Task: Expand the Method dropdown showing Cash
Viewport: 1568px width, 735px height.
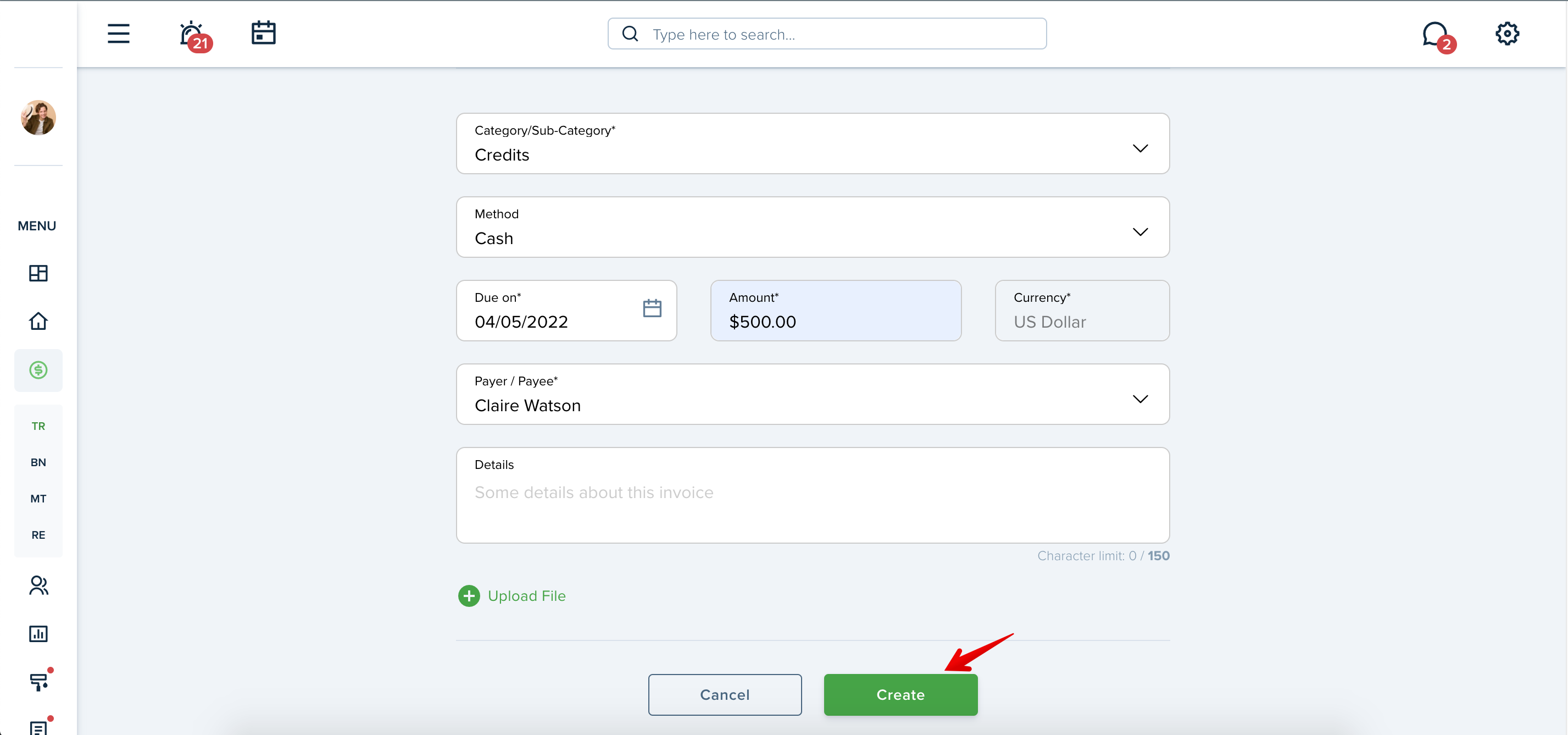Action: pyautogui.click(x=813, y=227)
